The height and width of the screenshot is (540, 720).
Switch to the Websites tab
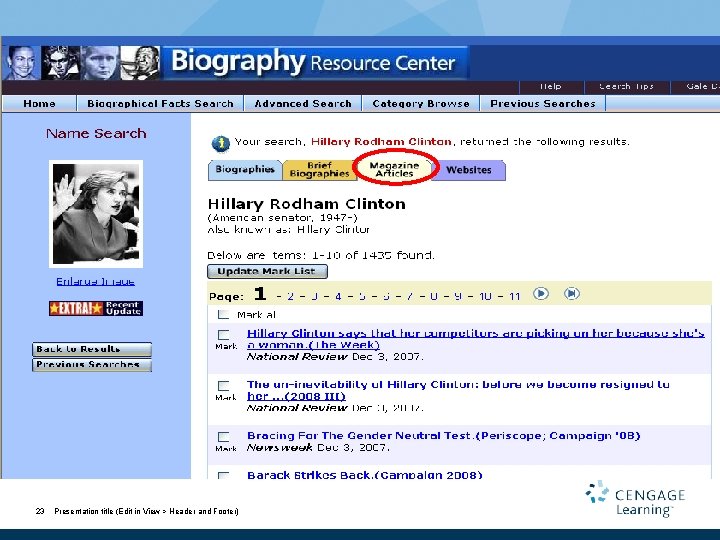pyautogui.click(x=469, y=170)
